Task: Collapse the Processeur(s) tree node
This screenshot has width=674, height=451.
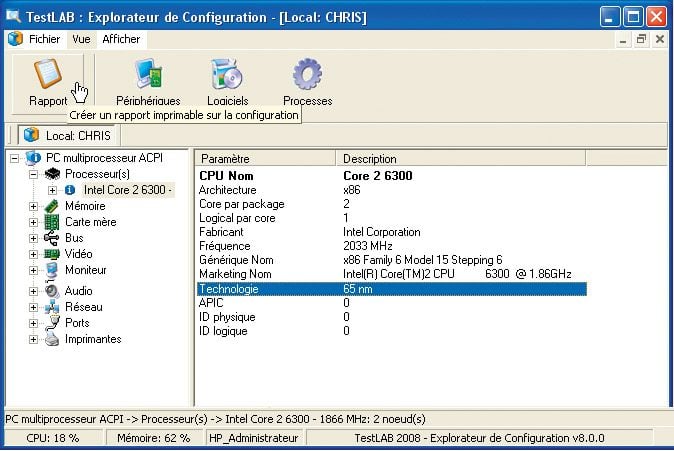Action: [x=34, y=174]
